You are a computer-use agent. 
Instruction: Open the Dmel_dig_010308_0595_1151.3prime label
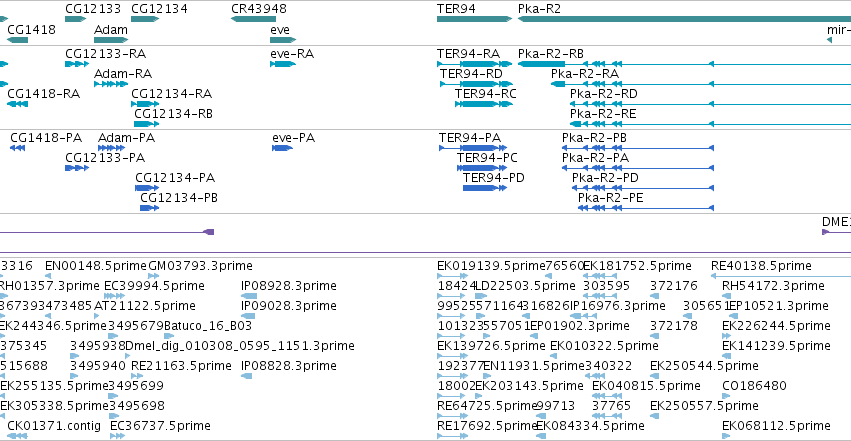[240, 346]
